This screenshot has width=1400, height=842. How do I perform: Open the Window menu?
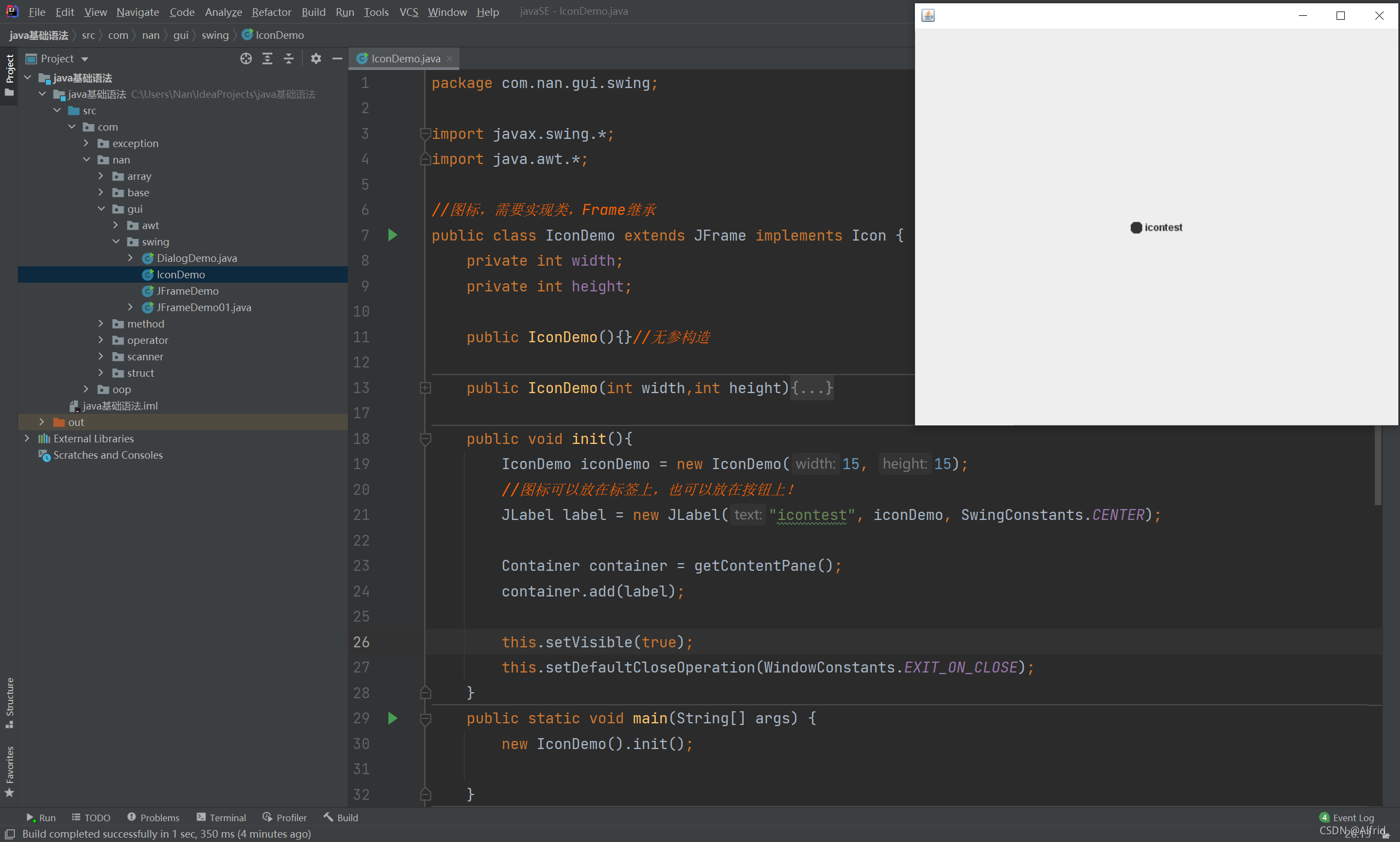pos(447,11)
